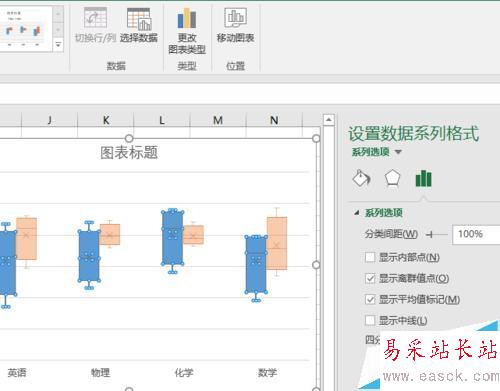Click the vertical scrollbar up arrow
The width and height of the screenshot is (500, 391).
[329, 120]
